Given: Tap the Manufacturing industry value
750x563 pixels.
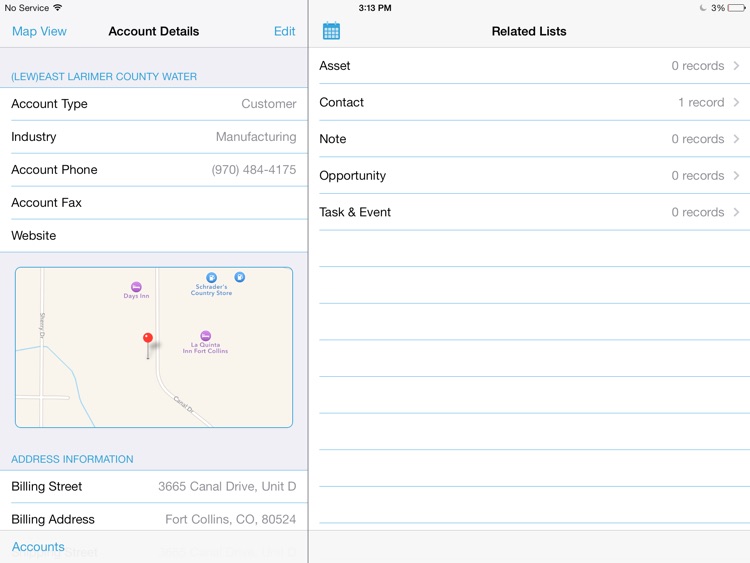Looking at the screenshot, I should click(256, 137).
